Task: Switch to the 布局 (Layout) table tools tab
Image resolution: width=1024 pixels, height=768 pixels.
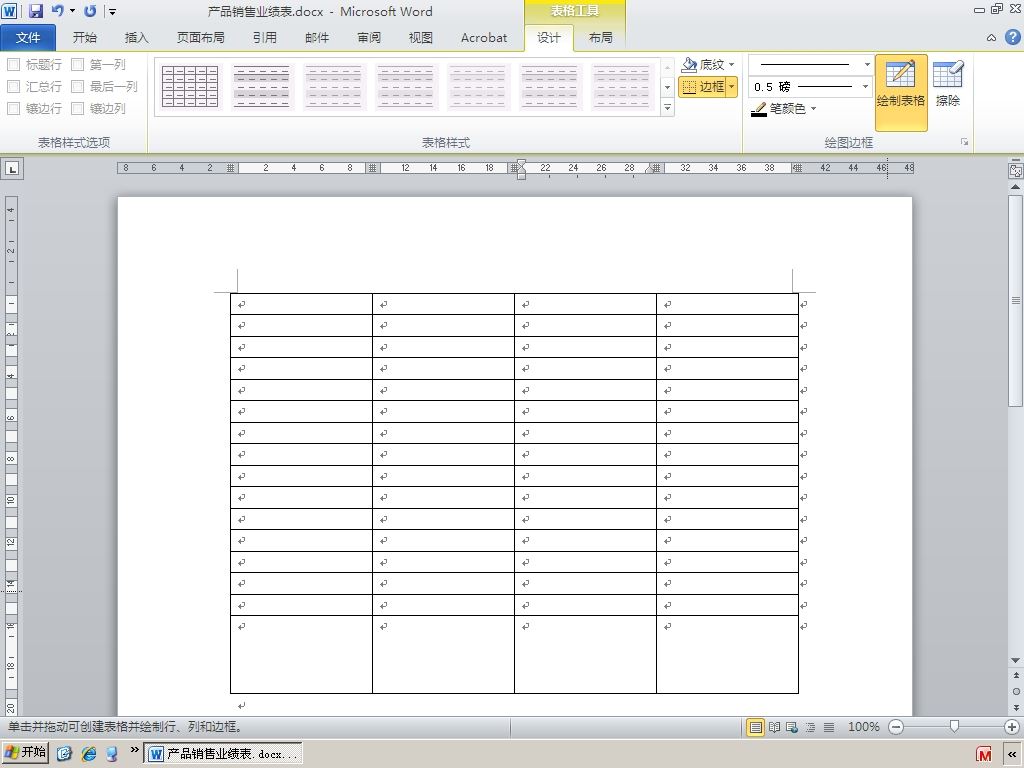Action: click(x=600, y=37)
